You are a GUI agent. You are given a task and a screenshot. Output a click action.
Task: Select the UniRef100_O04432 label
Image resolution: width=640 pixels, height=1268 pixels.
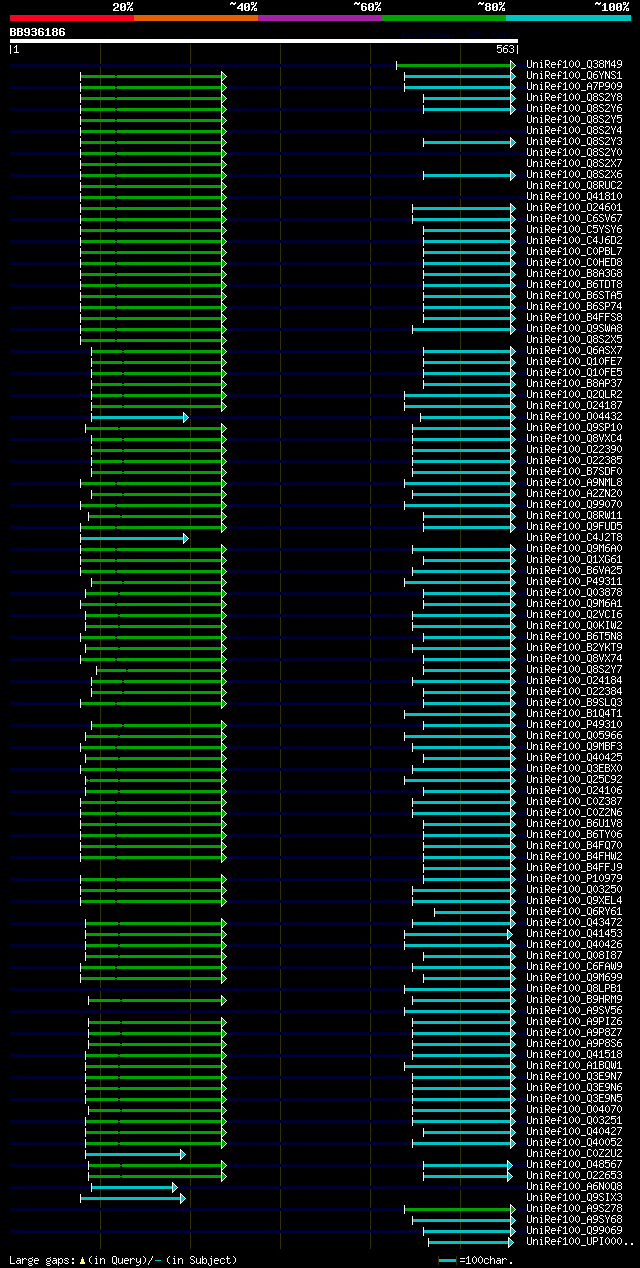click(576, 417)
